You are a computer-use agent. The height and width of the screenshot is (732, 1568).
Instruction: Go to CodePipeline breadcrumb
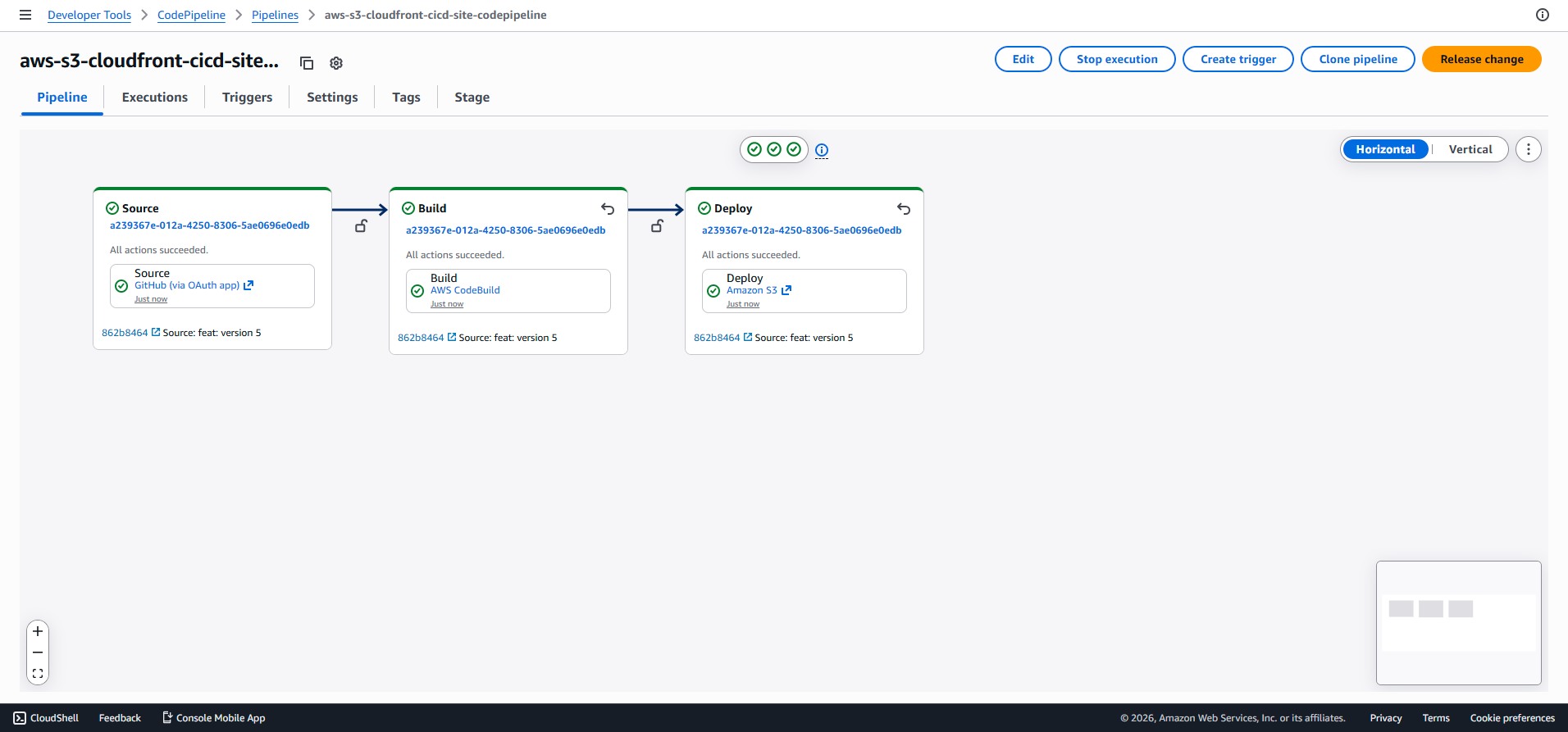[191, 15]
